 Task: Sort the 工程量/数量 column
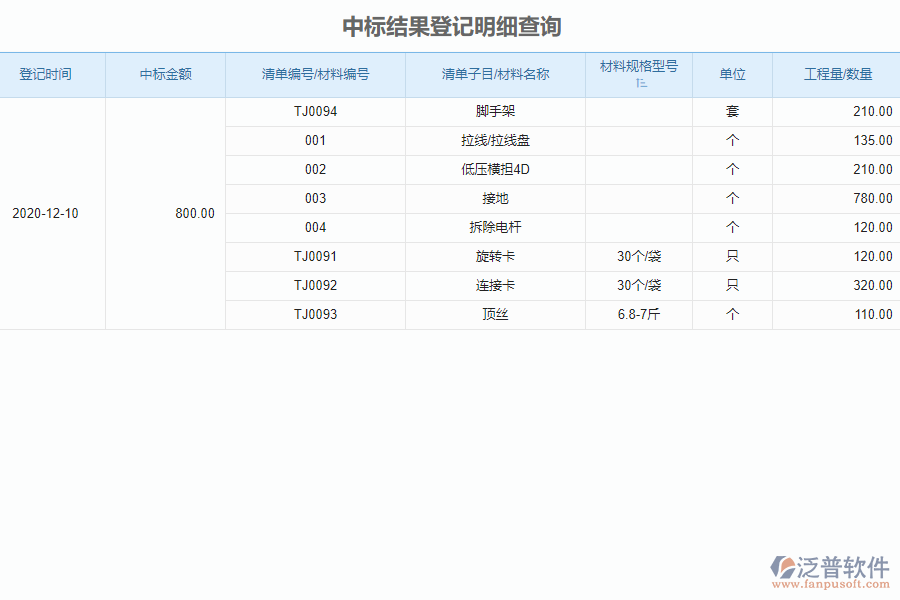click(836, 74)
